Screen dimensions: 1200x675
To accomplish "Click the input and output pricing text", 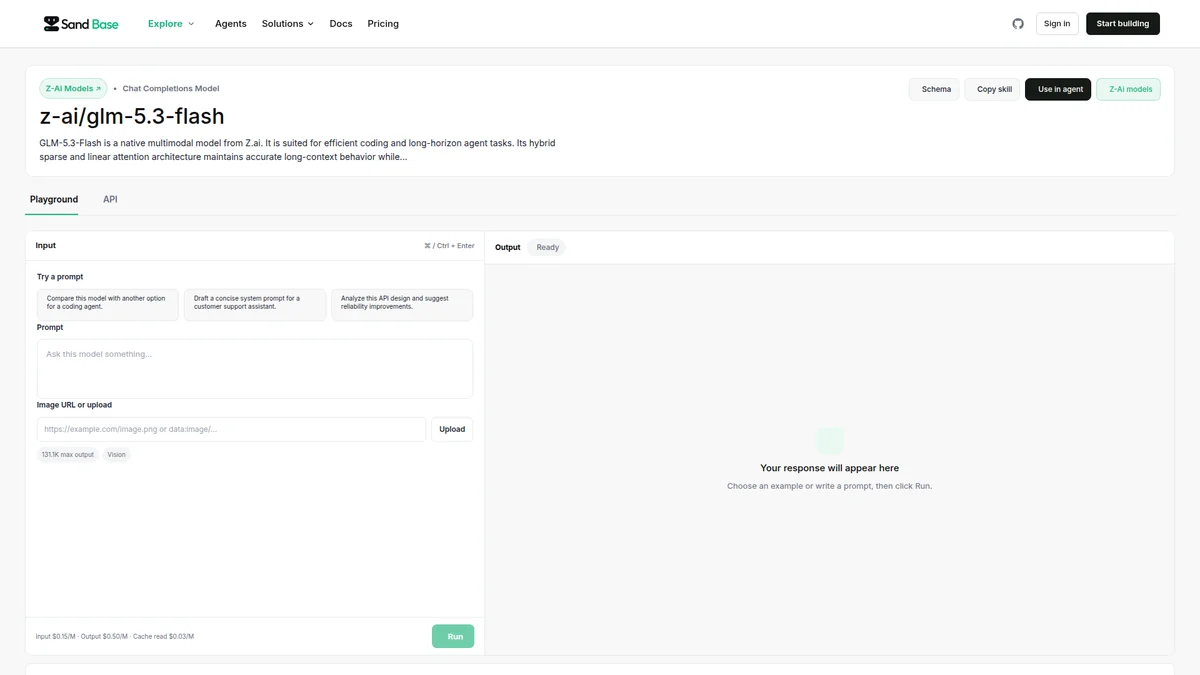I will (115, 636).
